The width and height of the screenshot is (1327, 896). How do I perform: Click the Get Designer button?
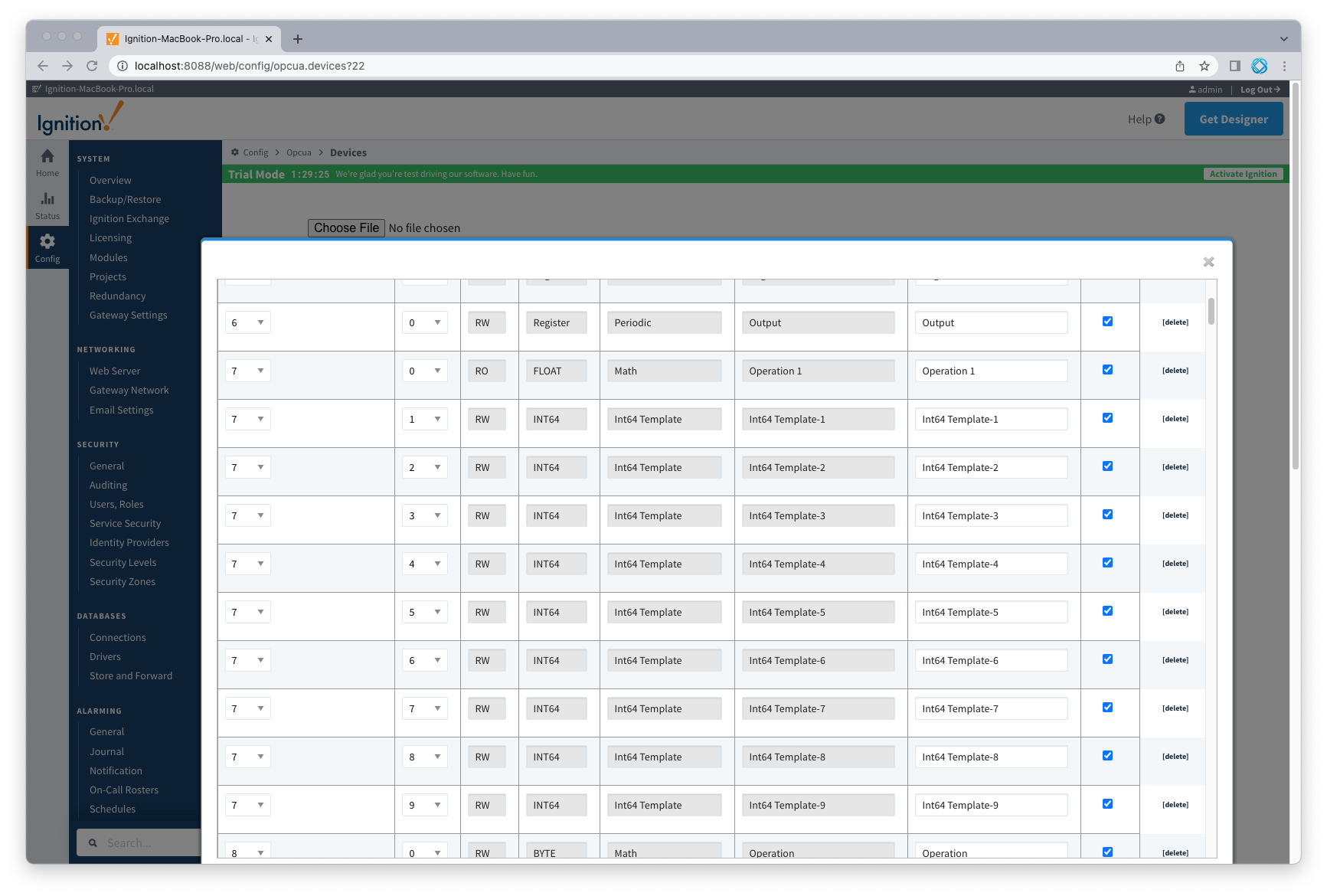(x=1233, y=119)
